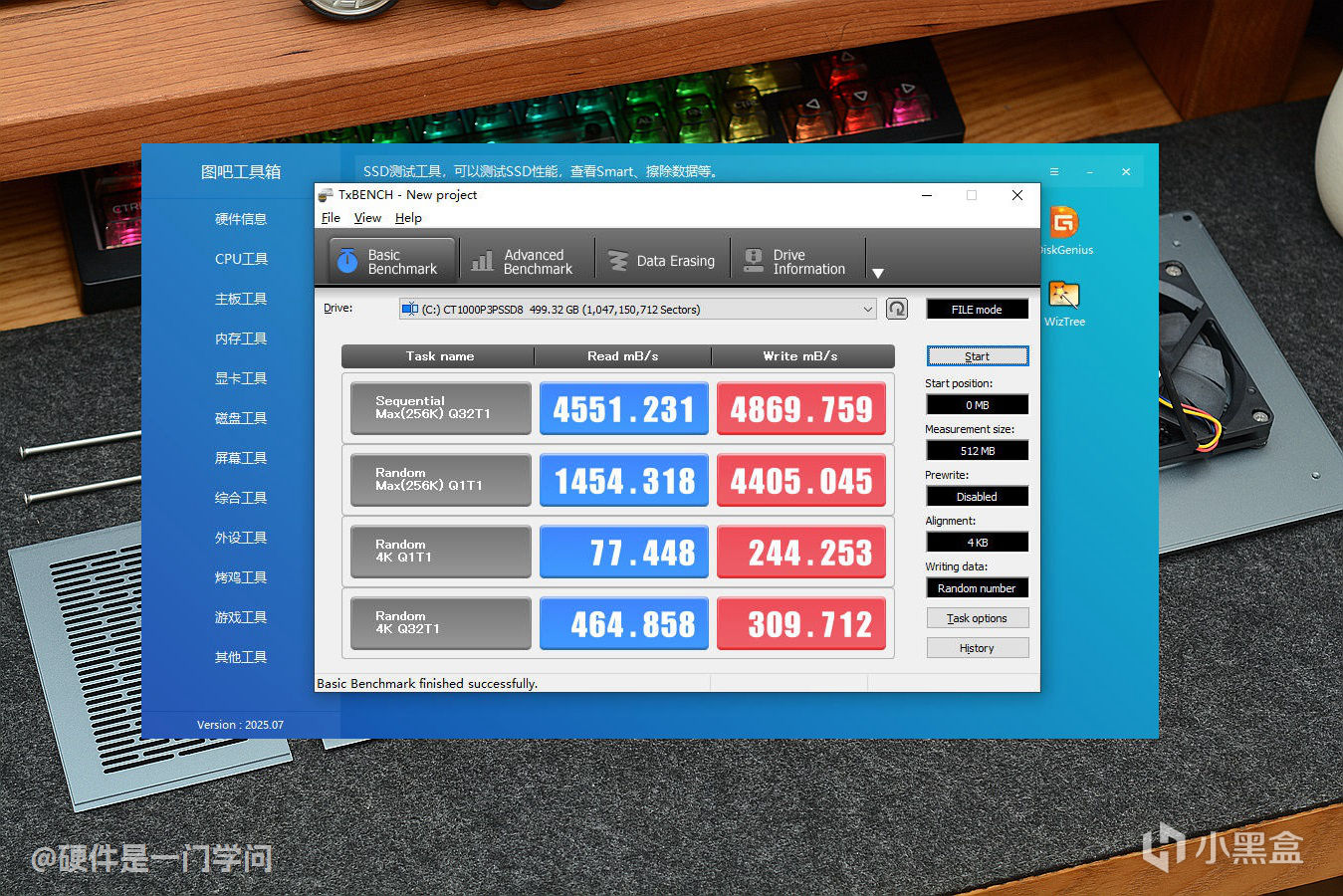Switch to the Advanced Benchmark tab

[527, 261]
